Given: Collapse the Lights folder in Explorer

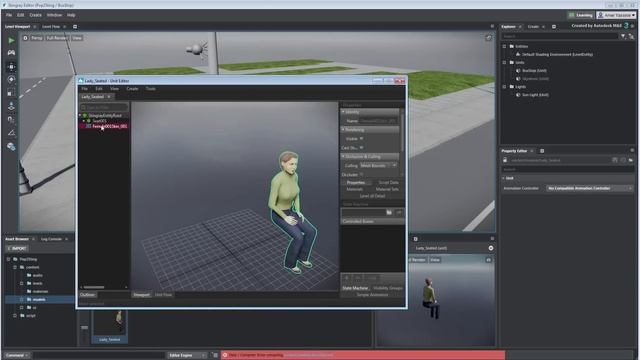Looking at the screenshot, I should 504,87.
